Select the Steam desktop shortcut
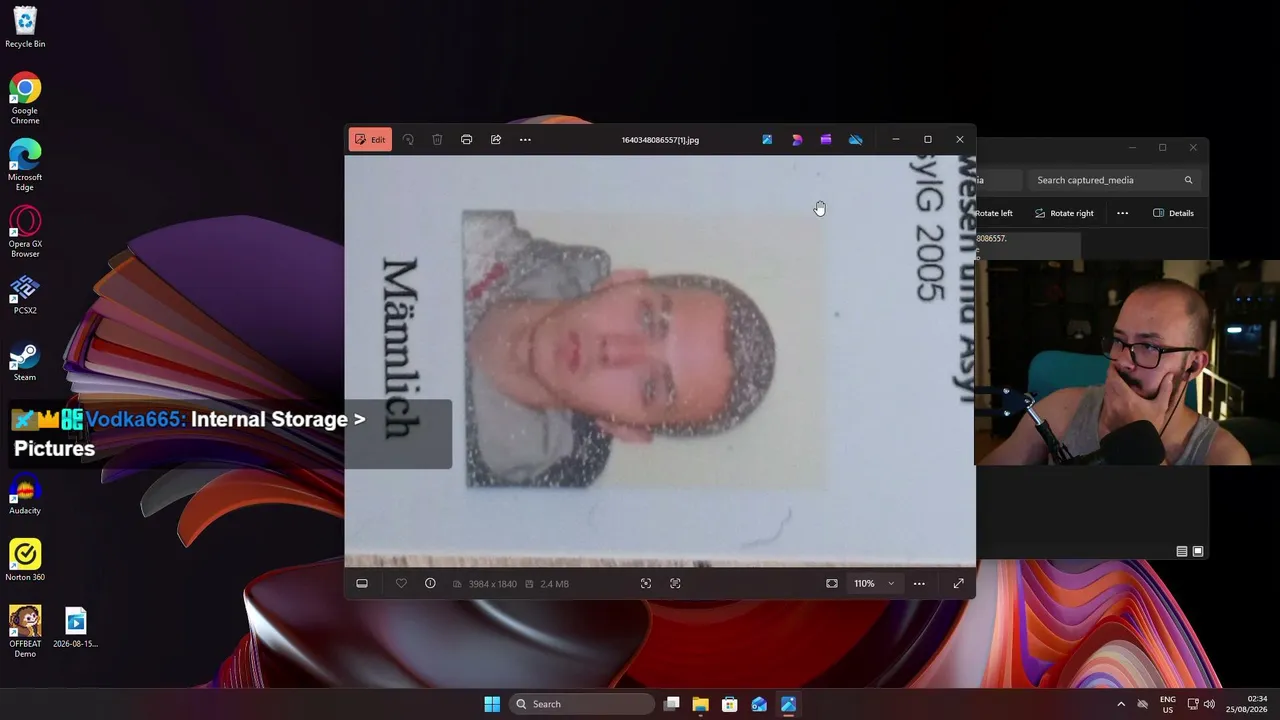 [25, 362]
